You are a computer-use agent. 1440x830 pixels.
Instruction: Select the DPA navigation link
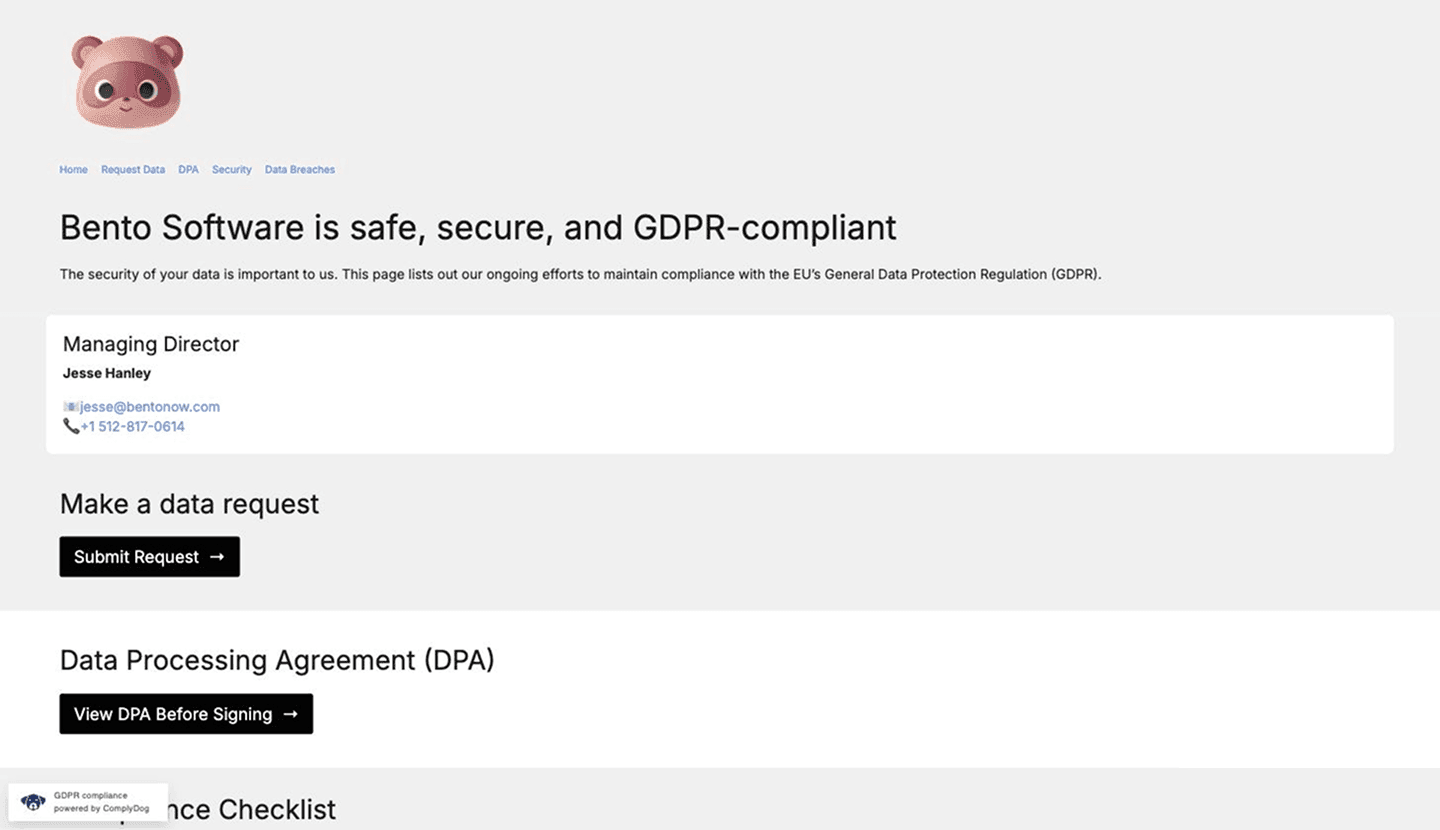click(x=188, y=170)
